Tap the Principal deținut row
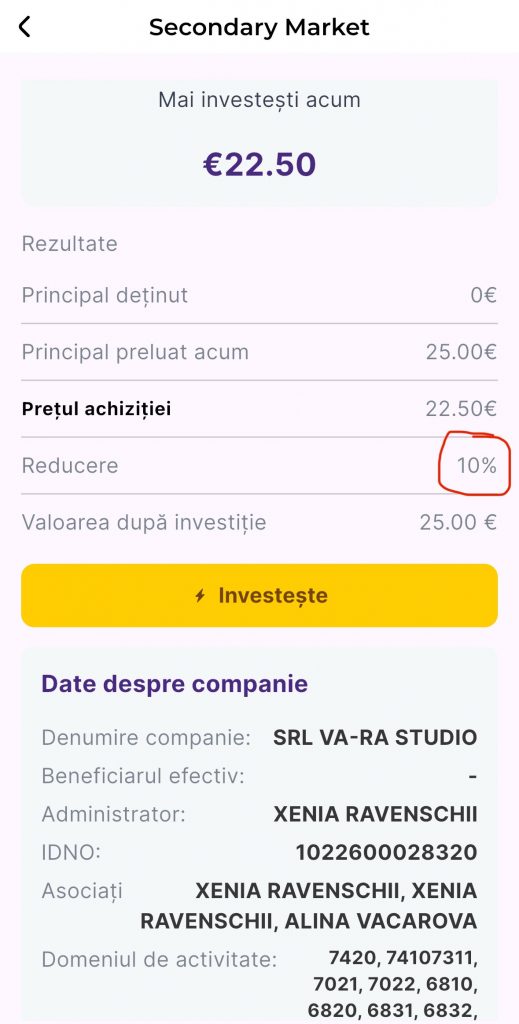Image resolution: width=519 pixels, height=1024 pixels. [x=259, y=295]
